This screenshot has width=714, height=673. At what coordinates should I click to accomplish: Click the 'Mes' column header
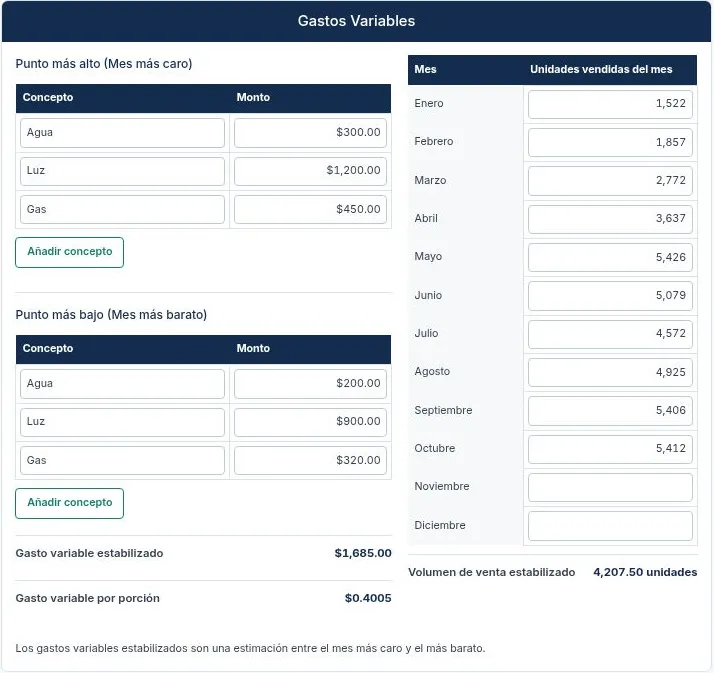[425, 69]
